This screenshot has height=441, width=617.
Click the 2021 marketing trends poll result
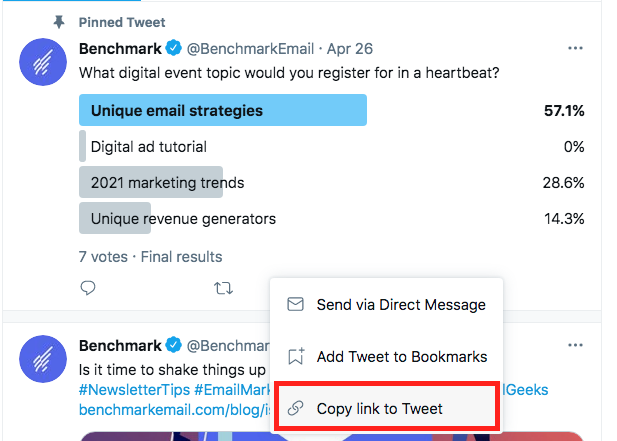[167, 182]
